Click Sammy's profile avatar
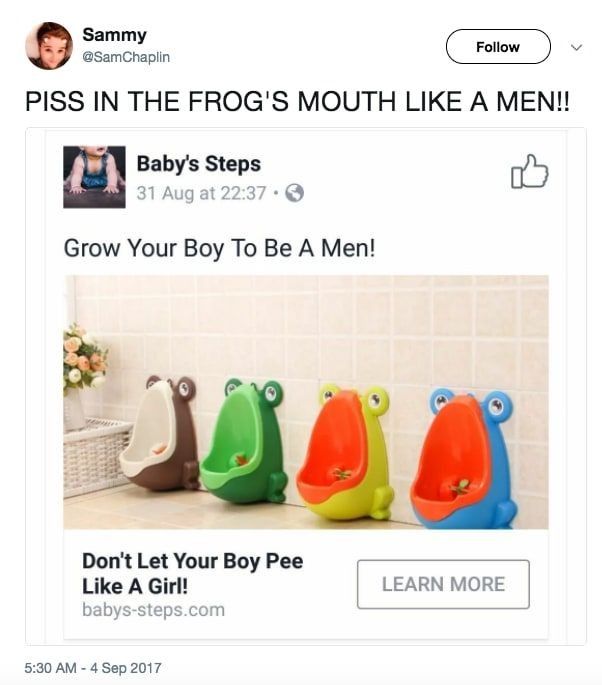The height and width of the screenshot is (685, 602). click(x=48, y=46)
